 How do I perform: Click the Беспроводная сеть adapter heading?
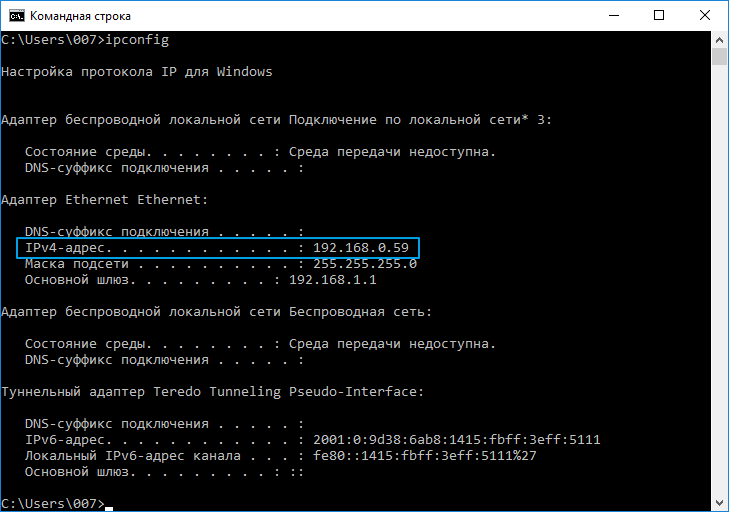click(x=216, y=312)
